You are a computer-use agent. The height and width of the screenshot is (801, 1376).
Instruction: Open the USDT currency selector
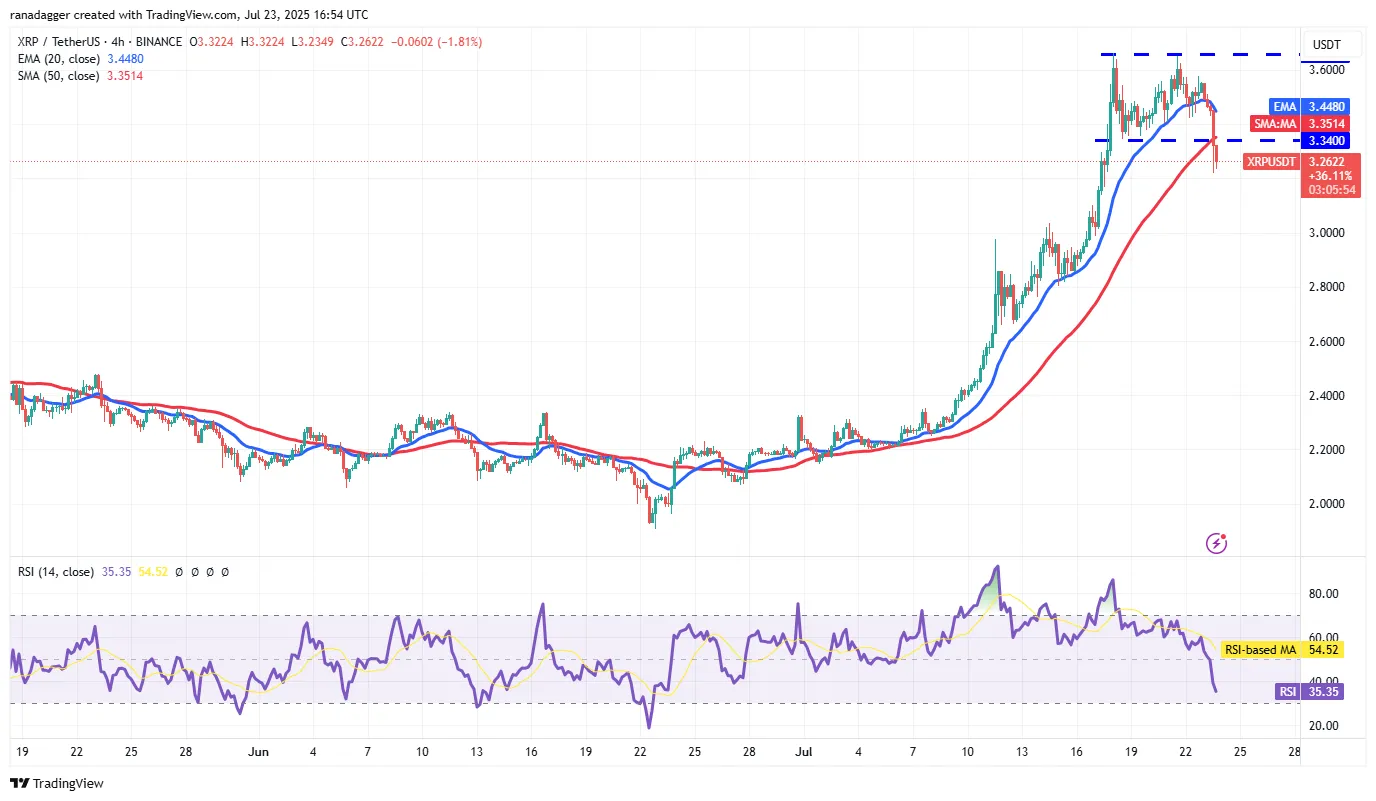click(x=1326, y=45)
